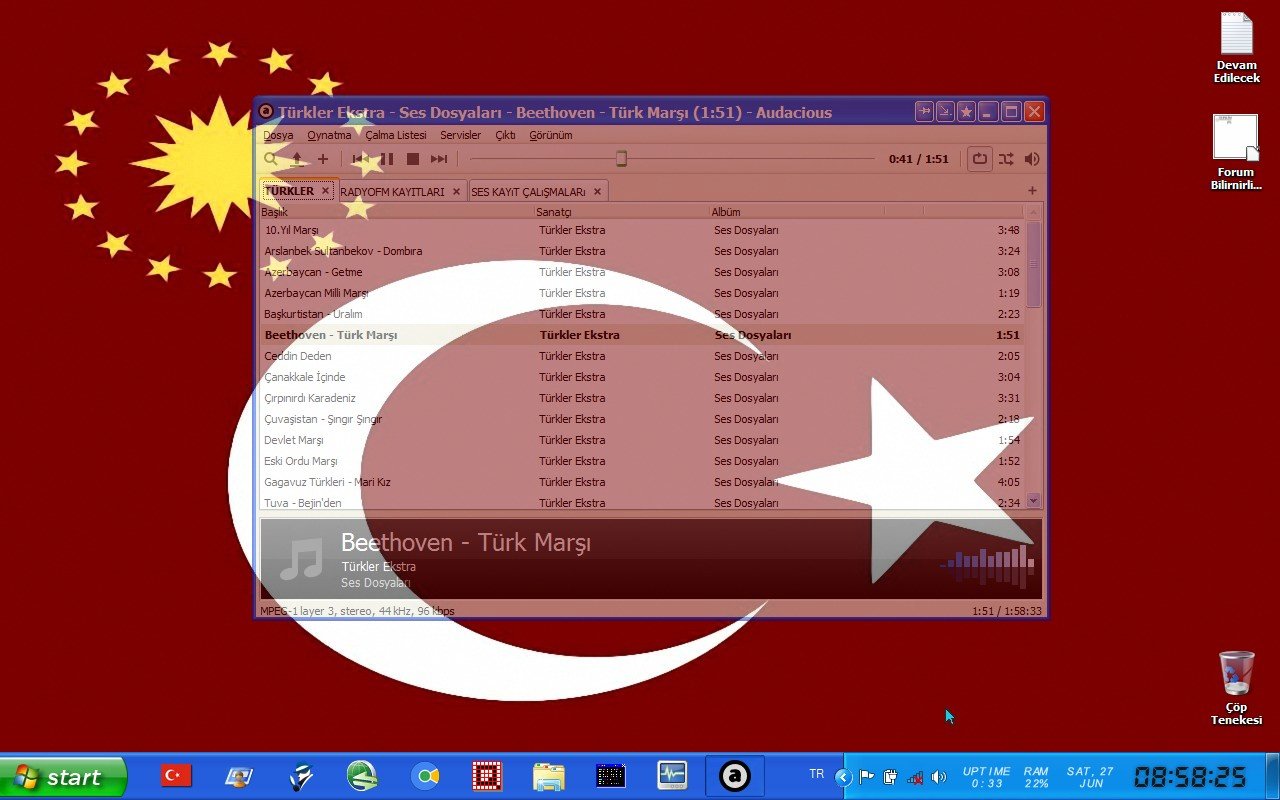The image size is (1280, 800).
Task: Click the Turkish flag taskbar icon
Action: tap(176, 775)
